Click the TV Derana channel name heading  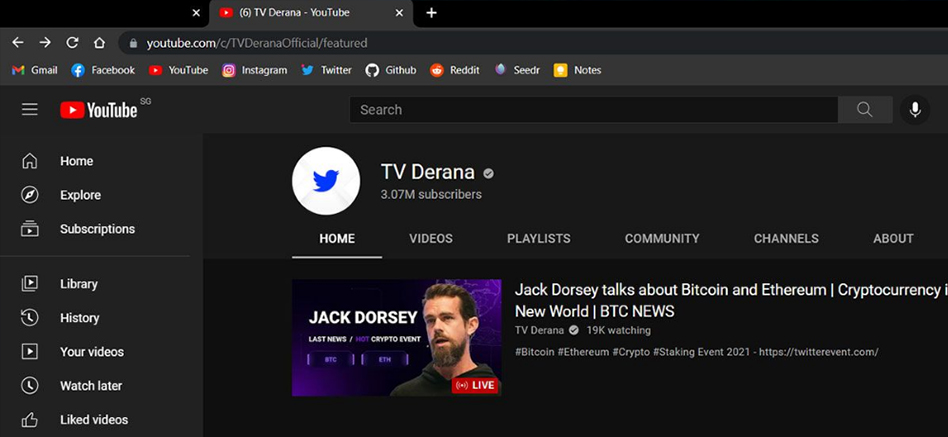[x=427, y=172]
